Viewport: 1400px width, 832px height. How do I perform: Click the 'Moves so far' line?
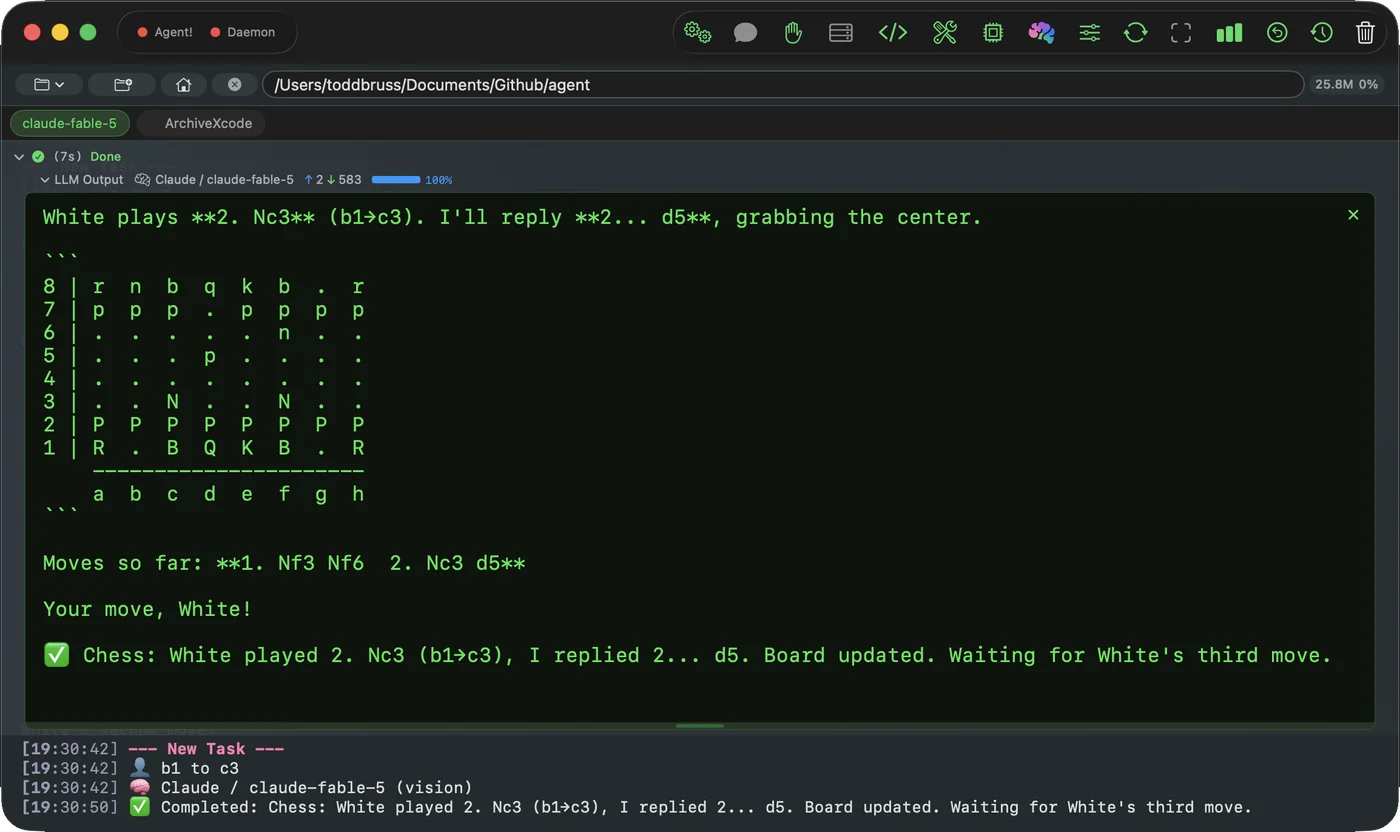click(284, 563)
